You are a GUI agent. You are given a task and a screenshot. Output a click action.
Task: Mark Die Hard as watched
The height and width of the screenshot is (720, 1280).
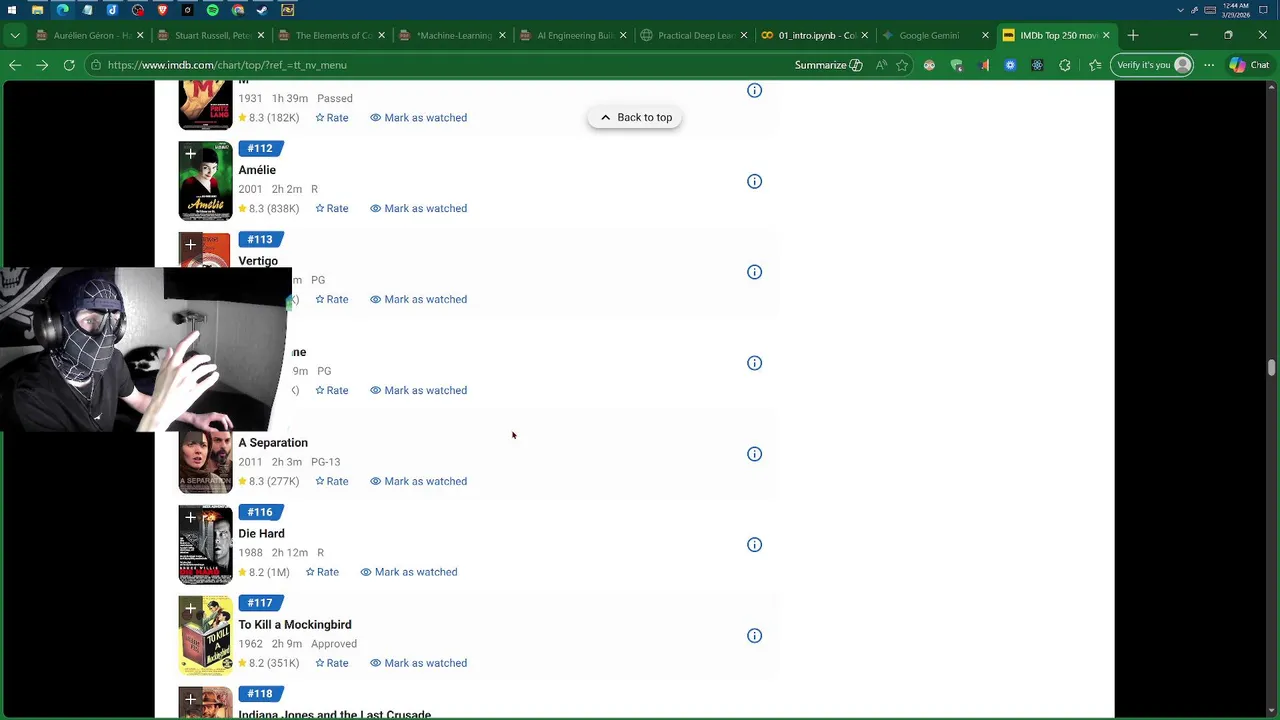(408, 572)
